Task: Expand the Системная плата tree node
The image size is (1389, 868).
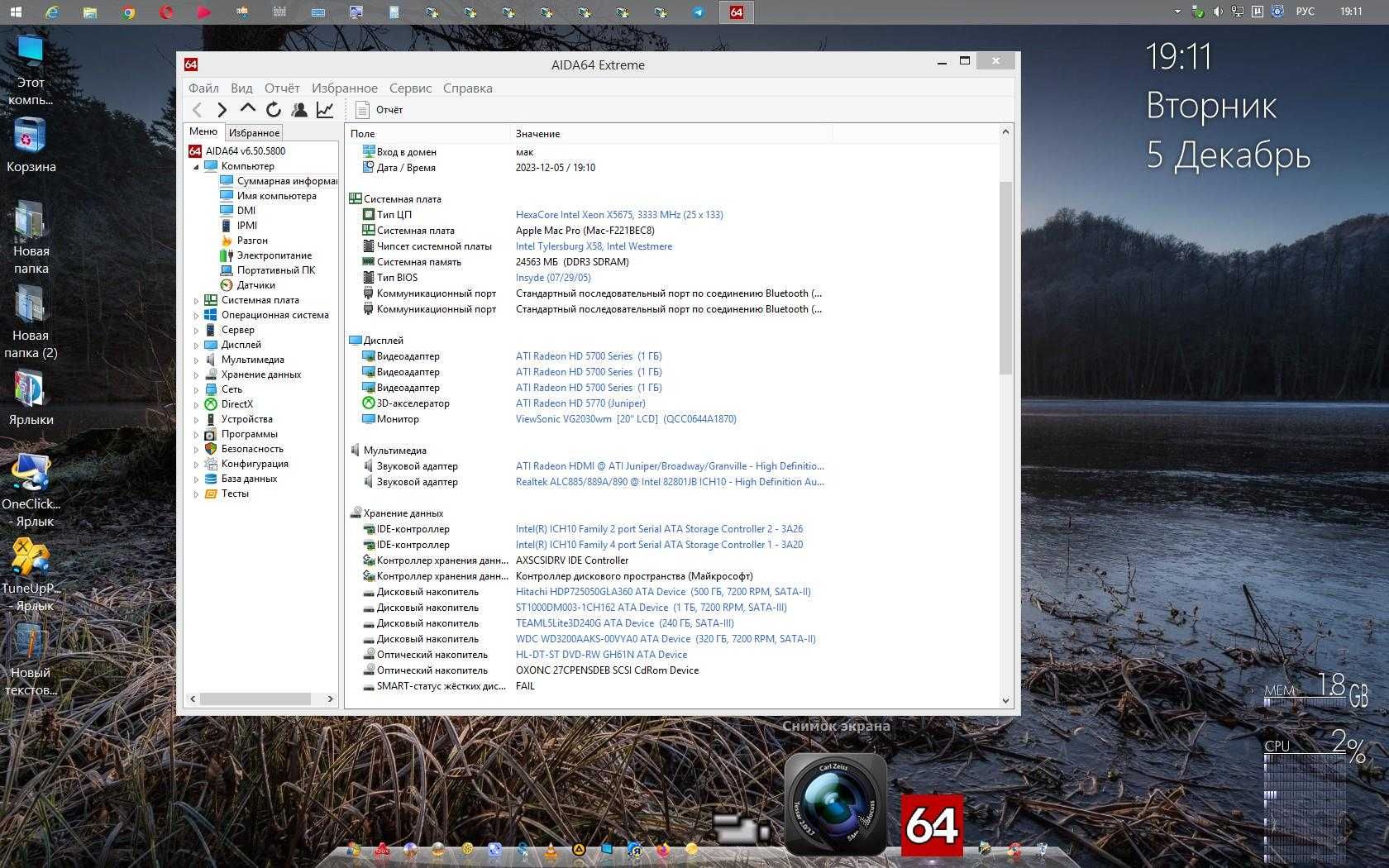Action: [x=196, y=301]
